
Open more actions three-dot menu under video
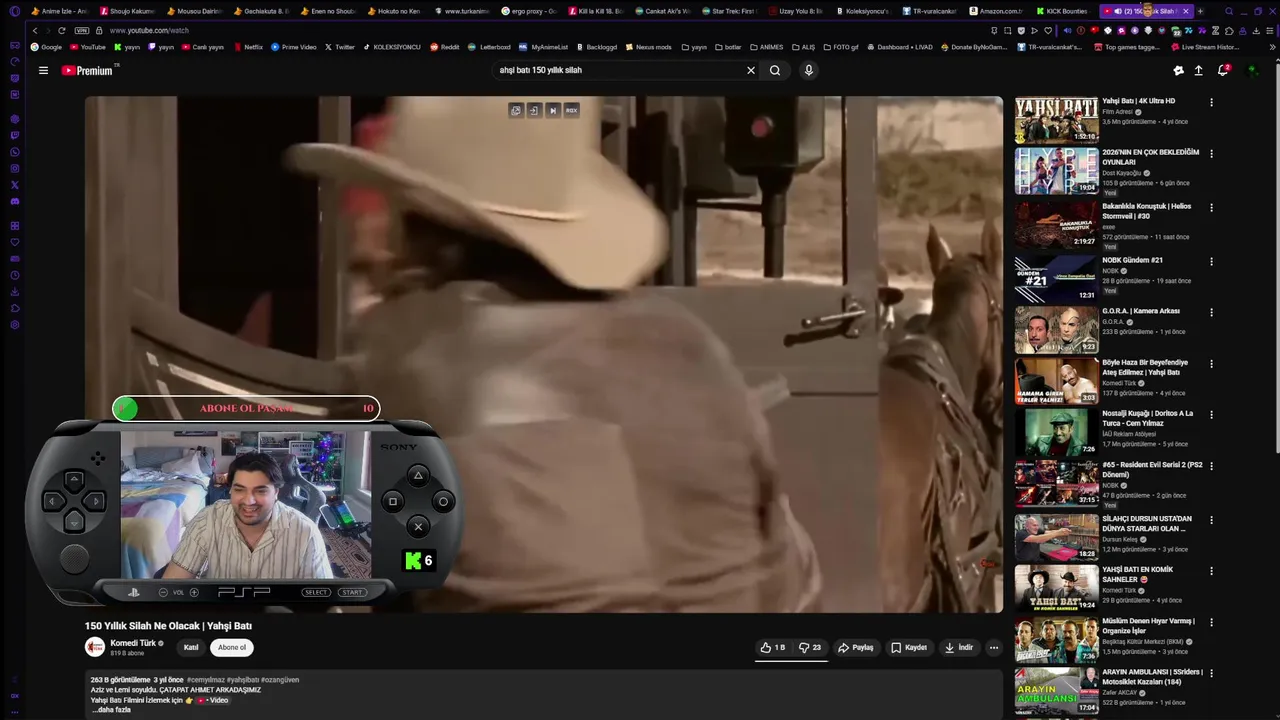click(x=993, y=647)
